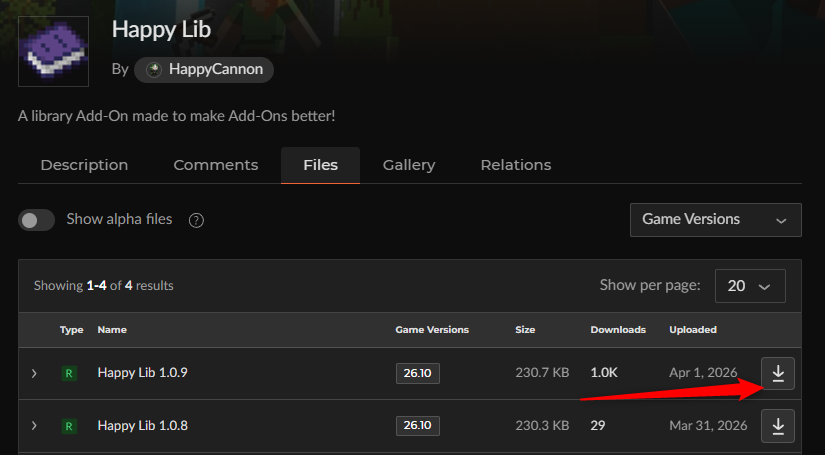
Task: Click the 230.3 KB size value
Action: coord(542,426)
